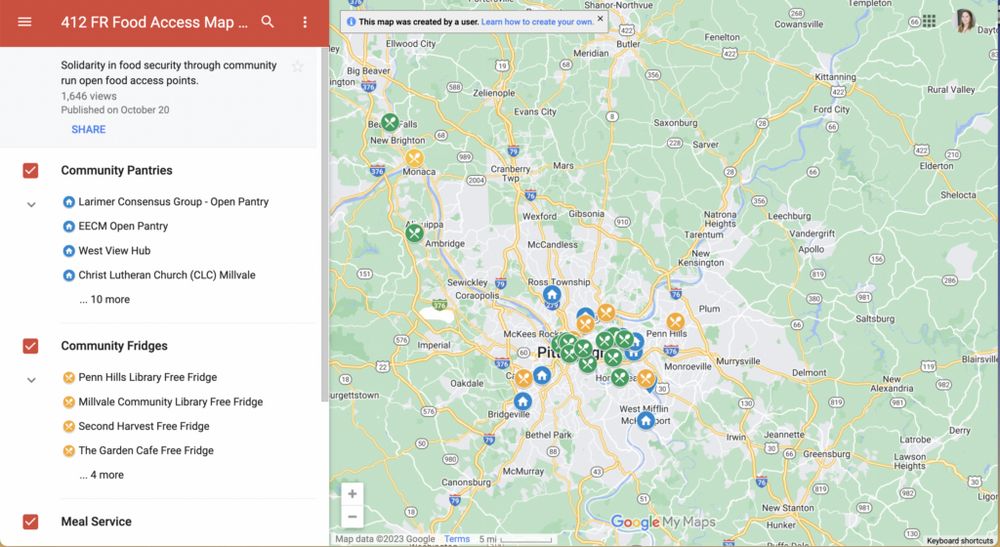
Task: Uncheck the Community Fridges layer checkbox
Action: pyautogui.click(x=30, y=346)
